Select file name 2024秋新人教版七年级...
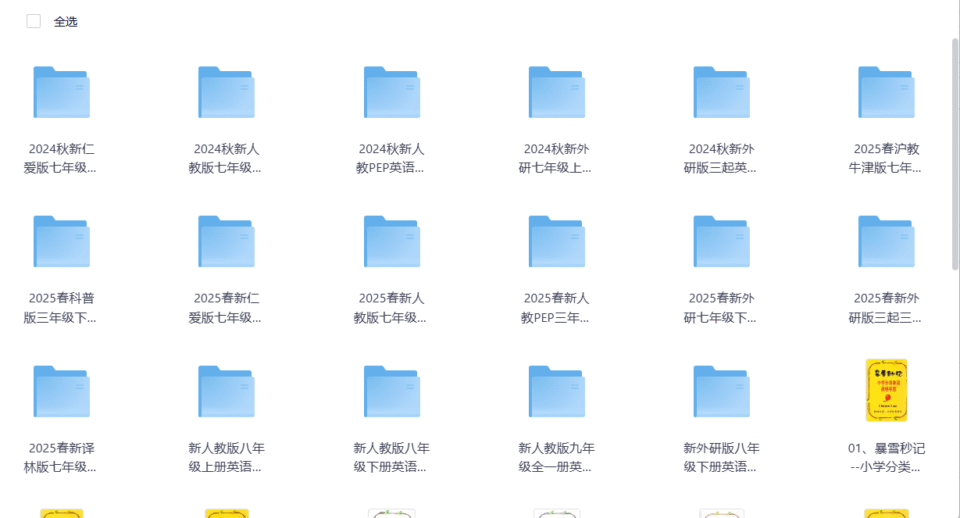This screenshot has height=518, width=960. [x=225, y=158]
